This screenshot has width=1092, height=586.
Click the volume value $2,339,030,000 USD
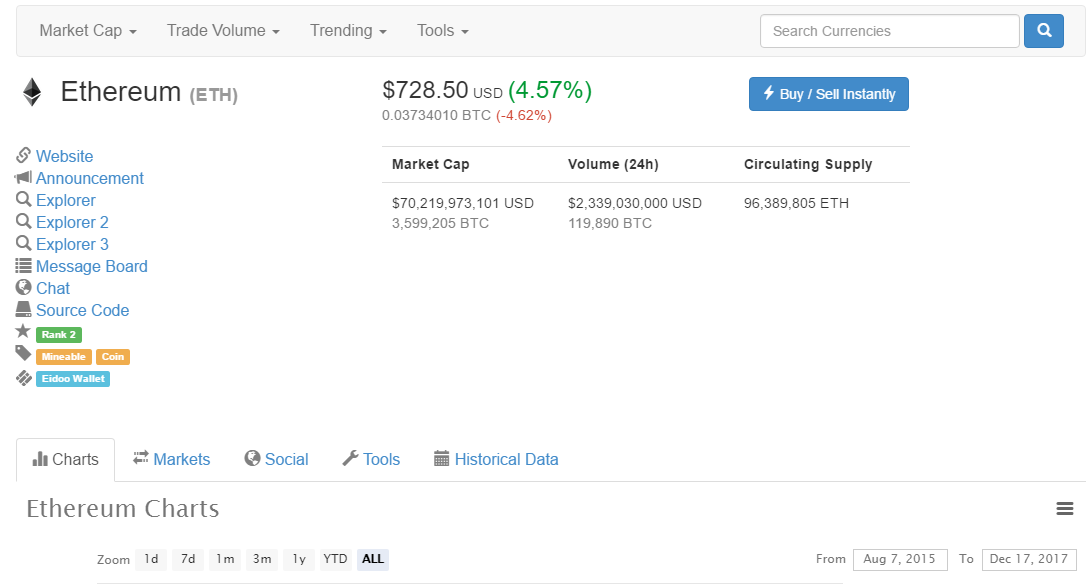coord(635,203)
